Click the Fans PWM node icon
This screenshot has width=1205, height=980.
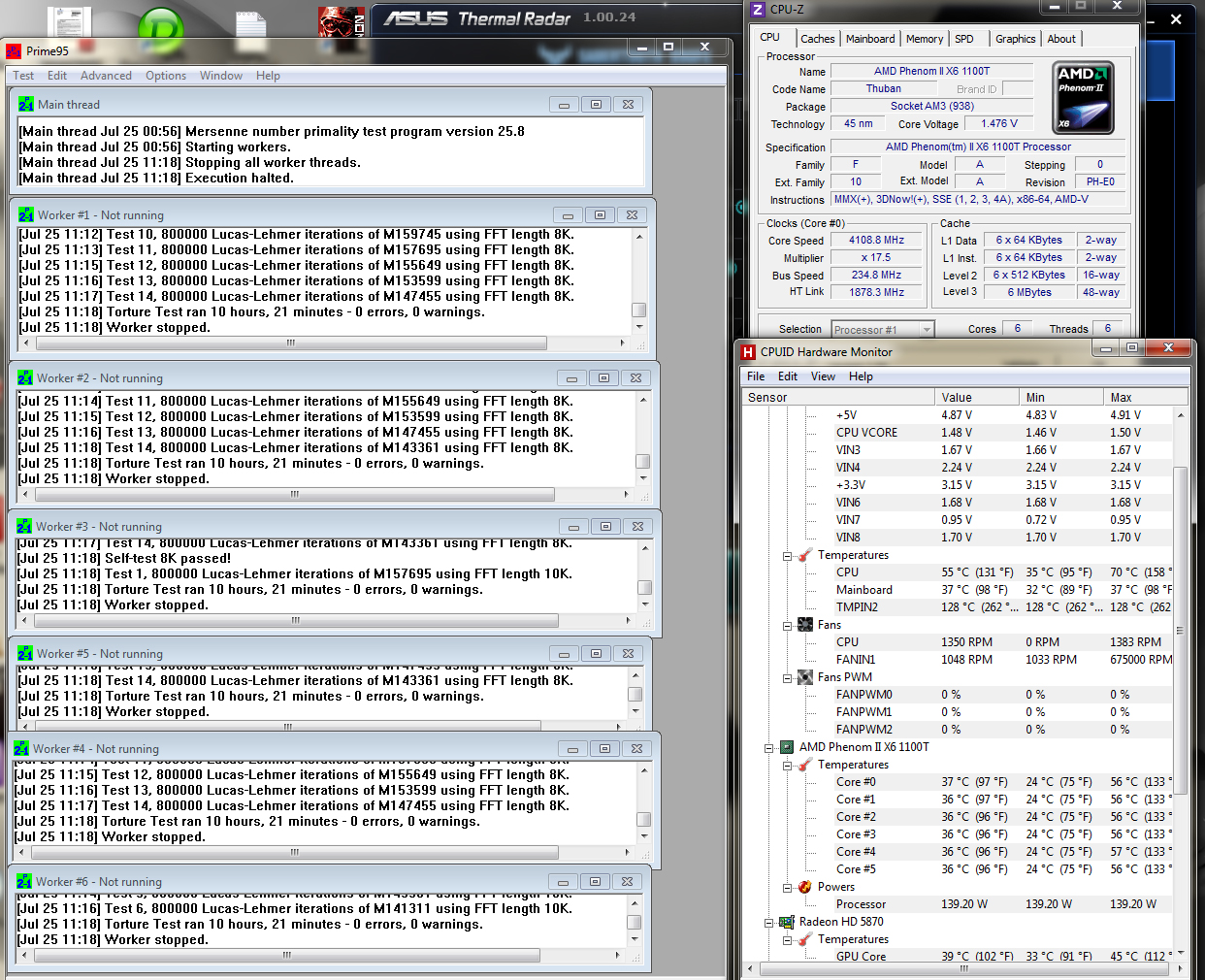click(x=805, y=677)
